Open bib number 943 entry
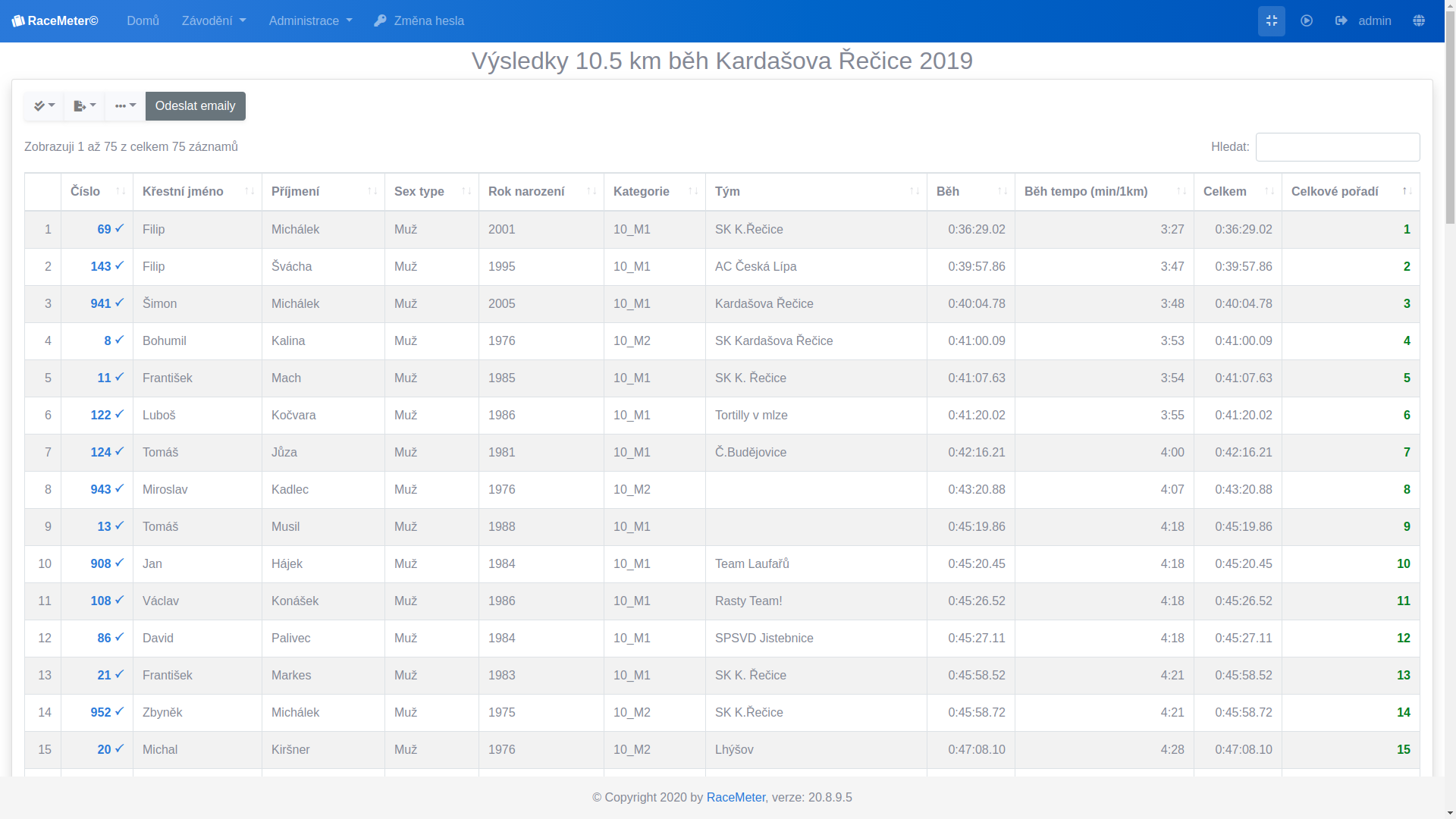The image size is (1456, 819). point(107,489)
